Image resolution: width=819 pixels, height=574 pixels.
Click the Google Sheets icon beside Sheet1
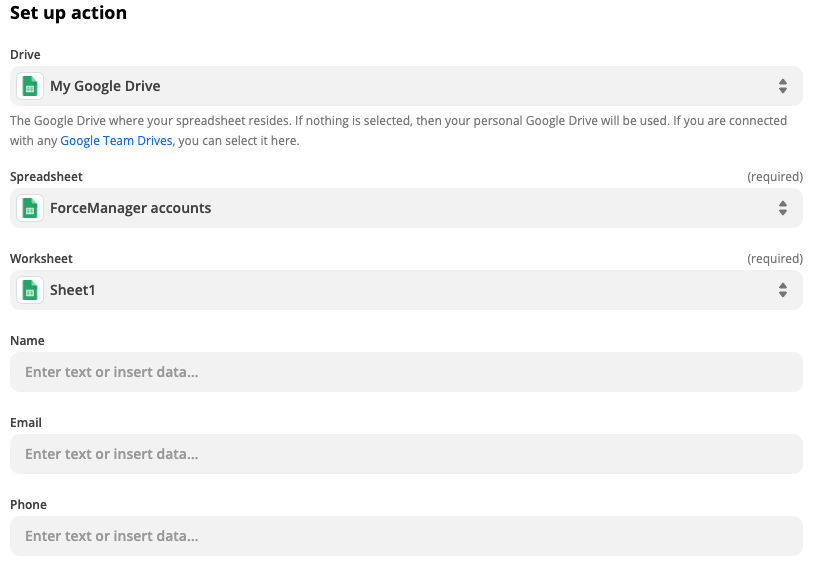click(x=30, y=290)
